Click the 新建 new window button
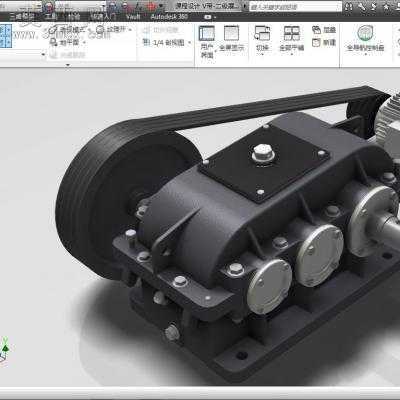The height and width of the screenshot is (400, 400). point(324,43)
